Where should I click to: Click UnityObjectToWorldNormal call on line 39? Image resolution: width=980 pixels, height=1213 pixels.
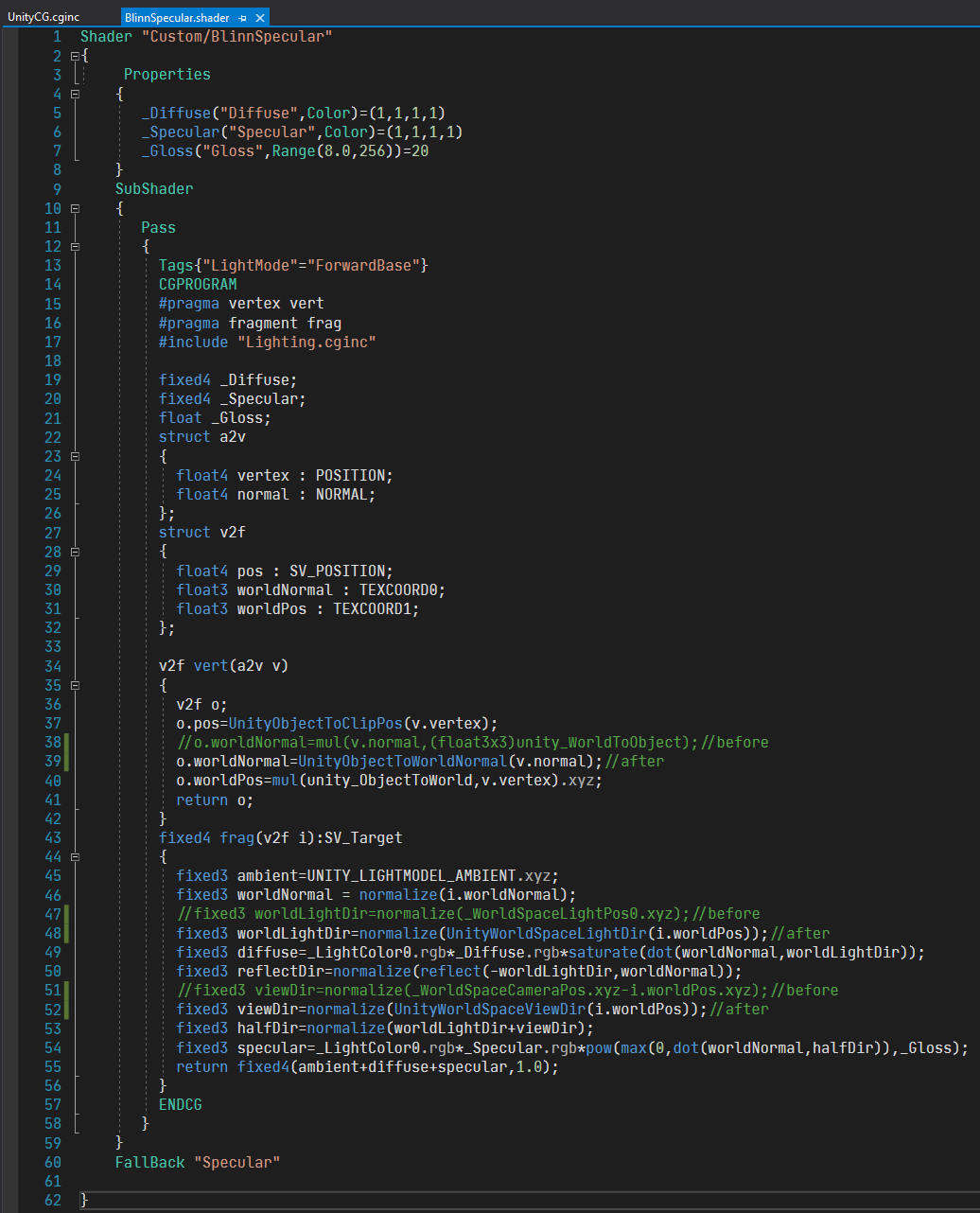click(x=403, y=761)
